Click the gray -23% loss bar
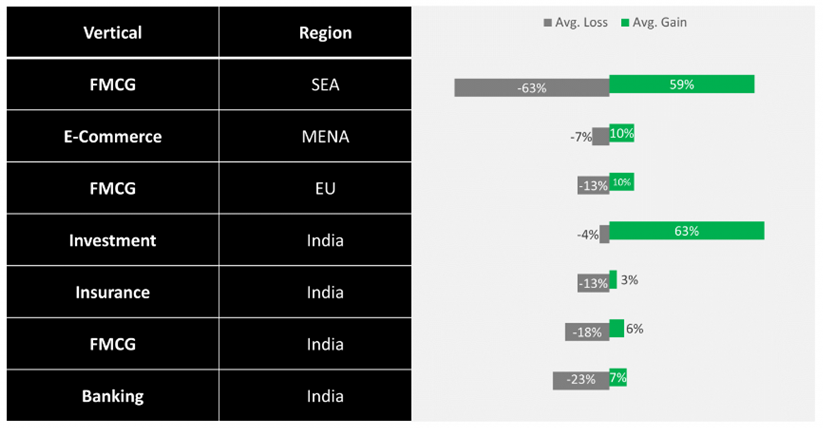 pyautogui.click(x=581, y=380)
